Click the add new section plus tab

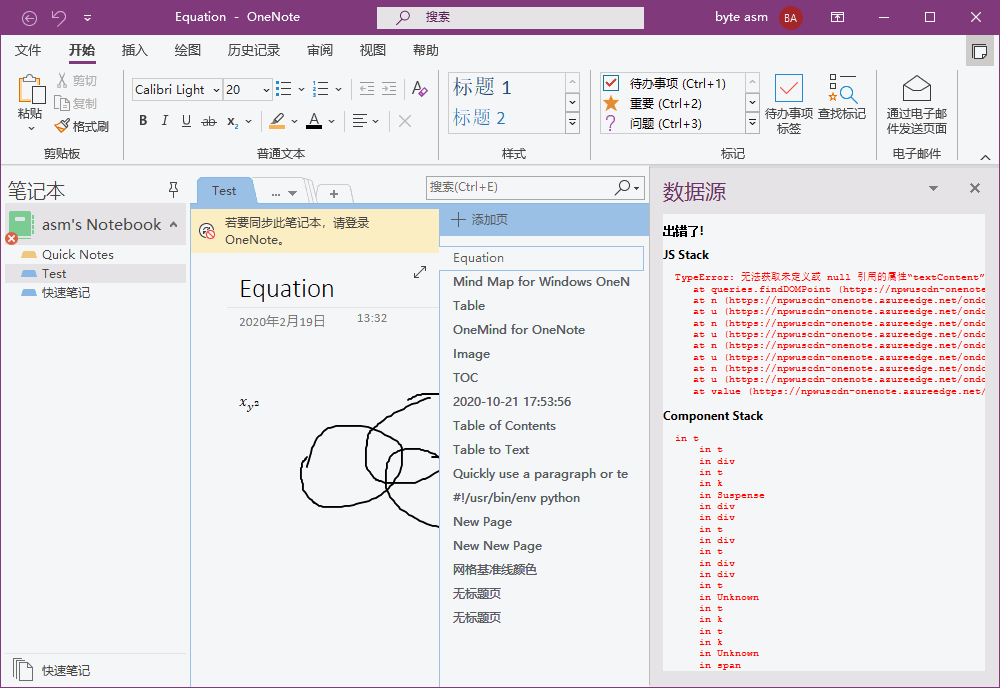pyautogui.click(x=334, y=193)
